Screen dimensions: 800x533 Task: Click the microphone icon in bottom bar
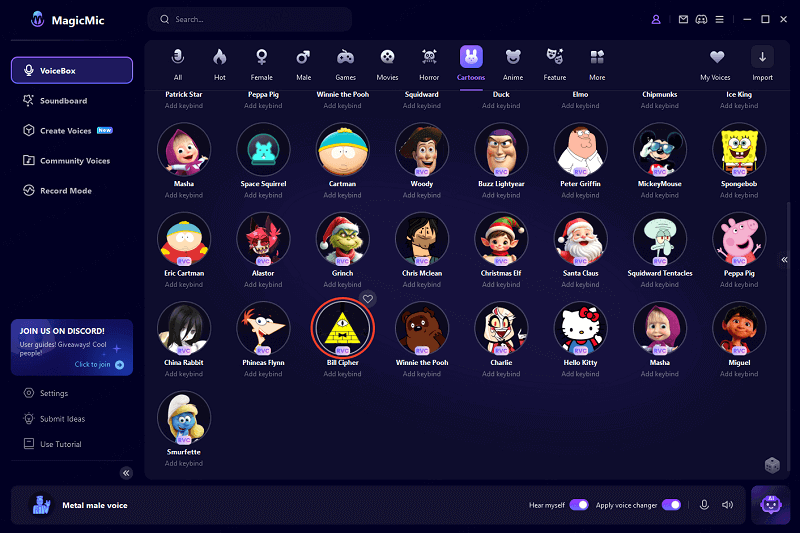pyautogui.click(x=705, y=505)
